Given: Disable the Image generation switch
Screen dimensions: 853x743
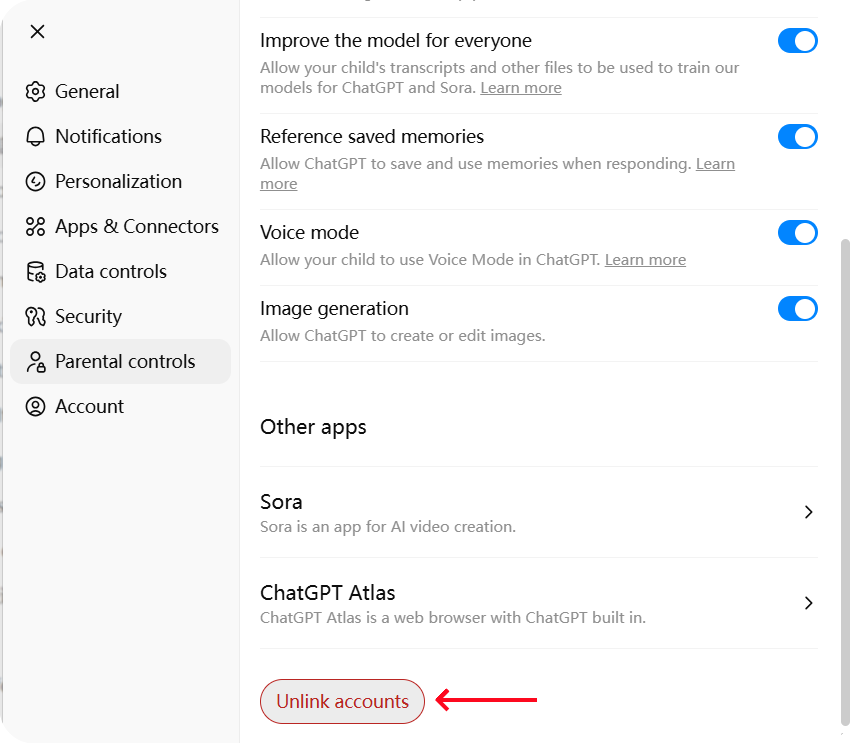Looking at the screenshot, I should click(797, 309).
